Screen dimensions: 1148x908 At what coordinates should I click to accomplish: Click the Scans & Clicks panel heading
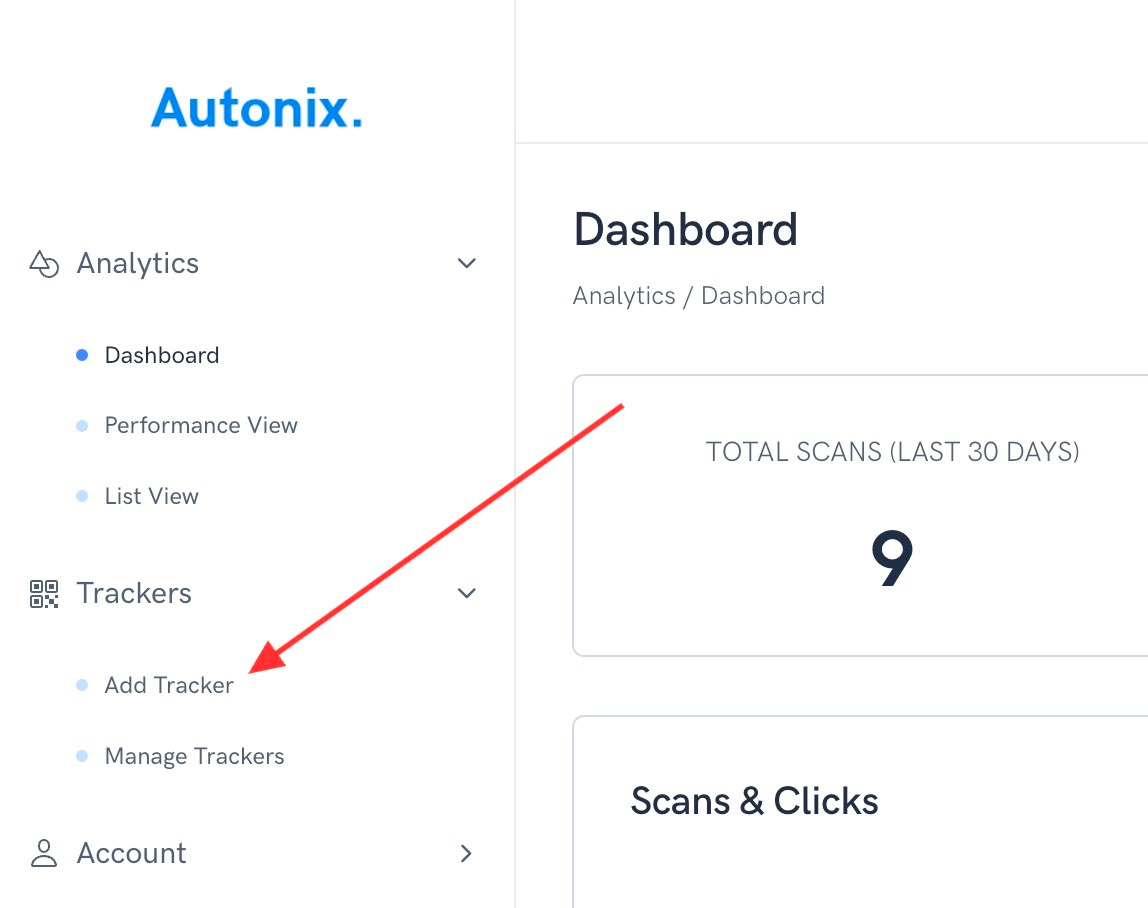tap(754, 800)
